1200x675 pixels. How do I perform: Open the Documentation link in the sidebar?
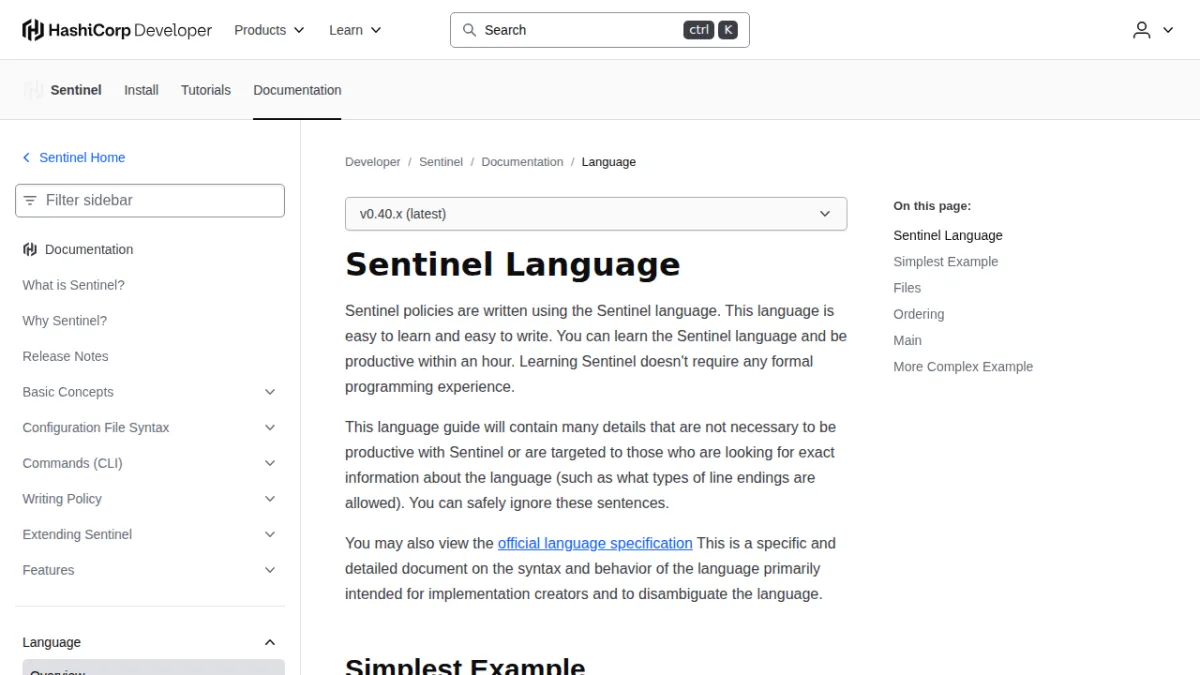[x=89, y=250]
